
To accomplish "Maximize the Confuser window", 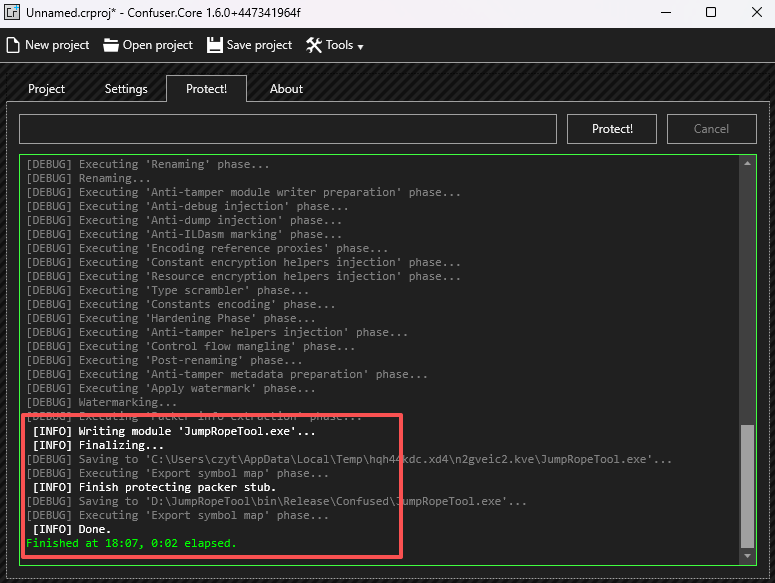I will tap(710, 13).
